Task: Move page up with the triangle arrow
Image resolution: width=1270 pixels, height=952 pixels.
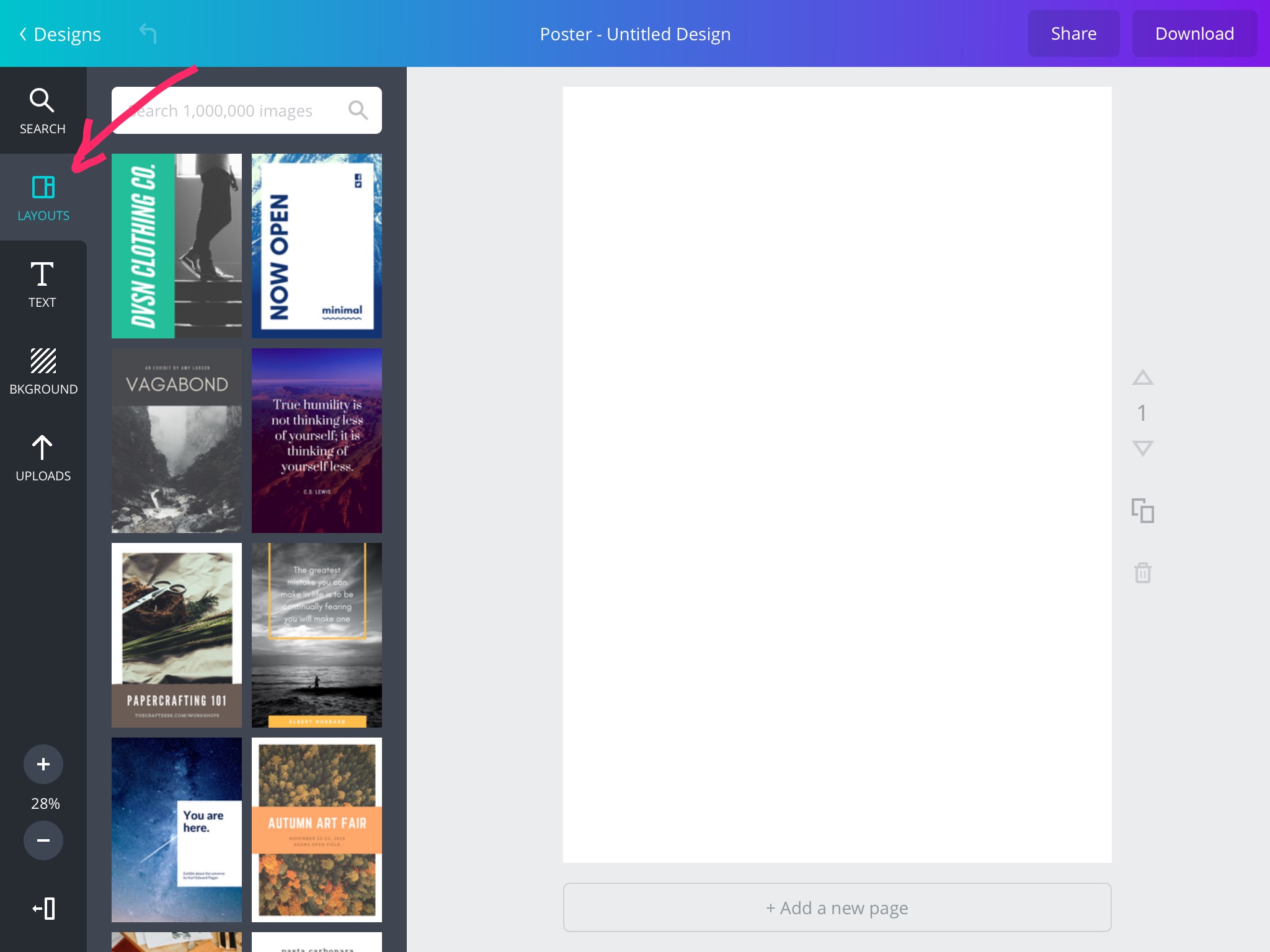Action: tap(1142, 377)
